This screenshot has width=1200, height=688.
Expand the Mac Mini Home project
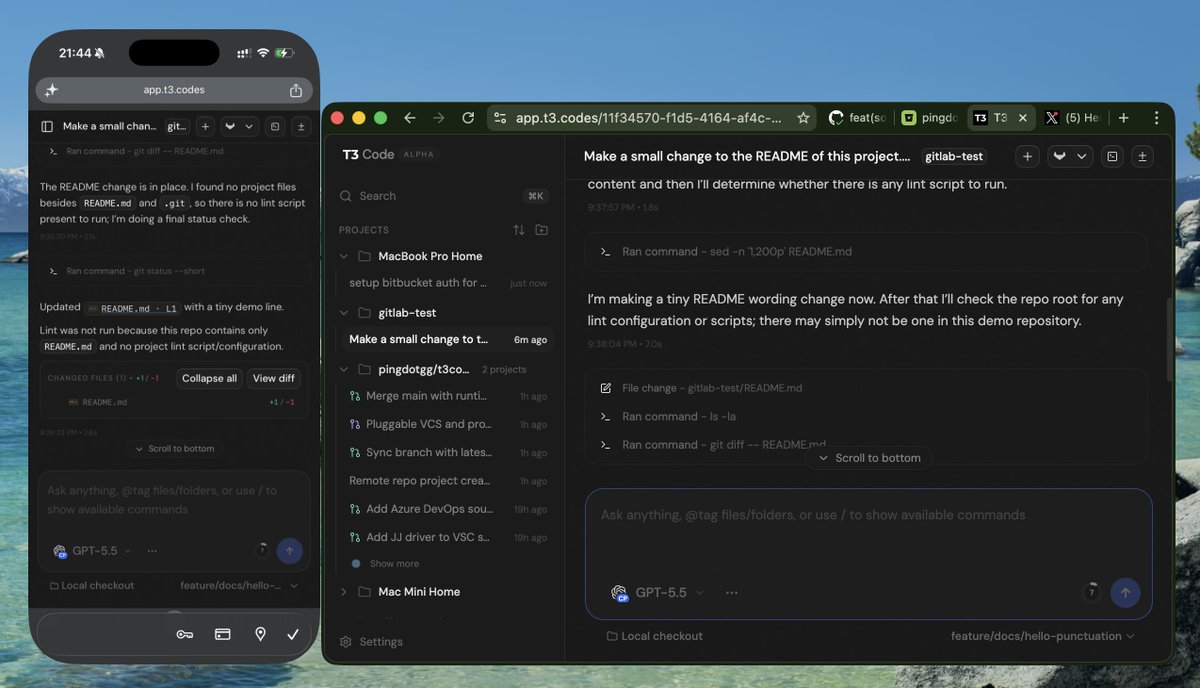click(344, 592)
